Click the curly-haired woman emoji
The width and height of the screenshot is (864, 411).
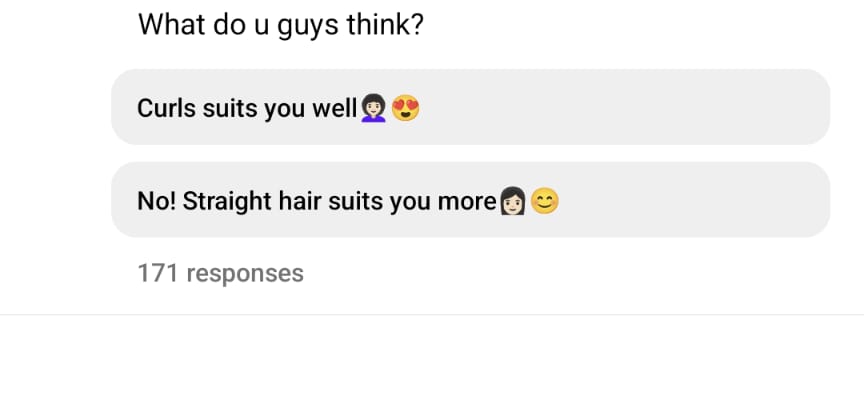(374, 108)
